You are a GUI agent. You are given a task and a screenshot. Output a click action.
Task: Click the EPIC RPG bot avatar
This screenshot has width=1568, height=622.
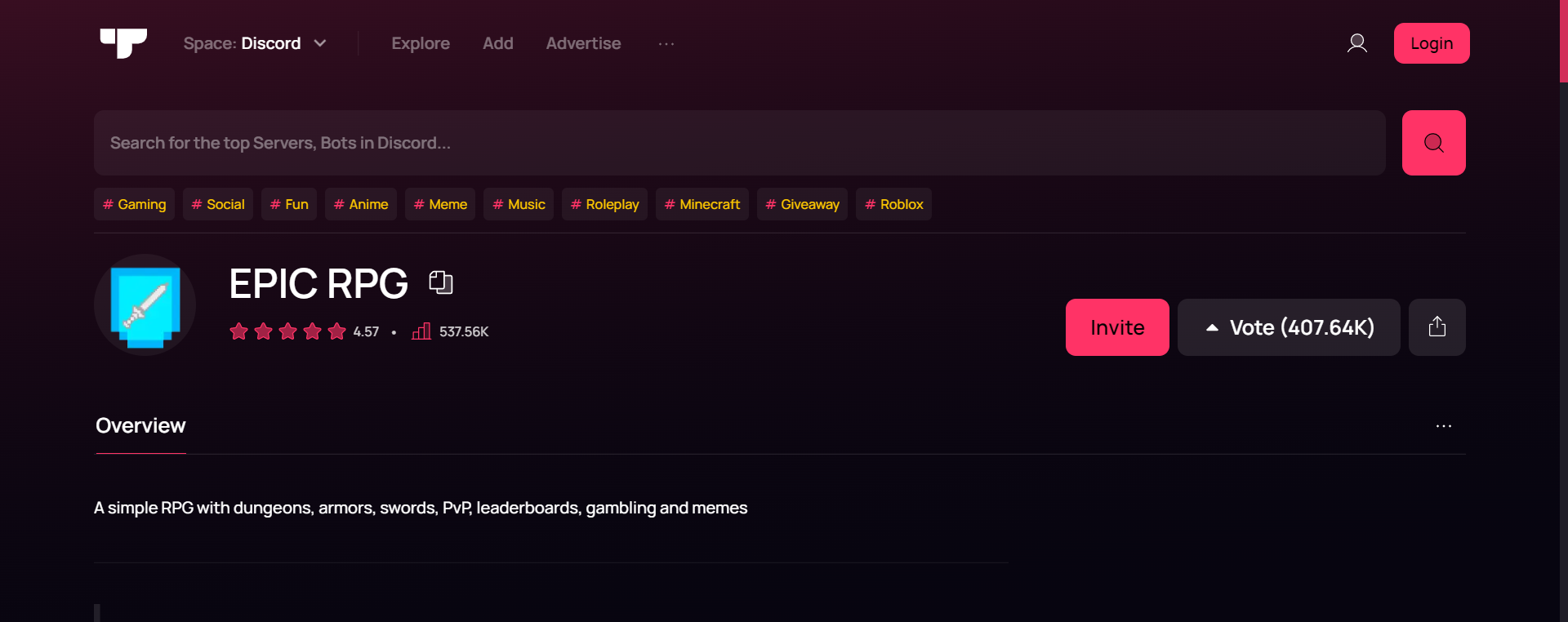145,305
